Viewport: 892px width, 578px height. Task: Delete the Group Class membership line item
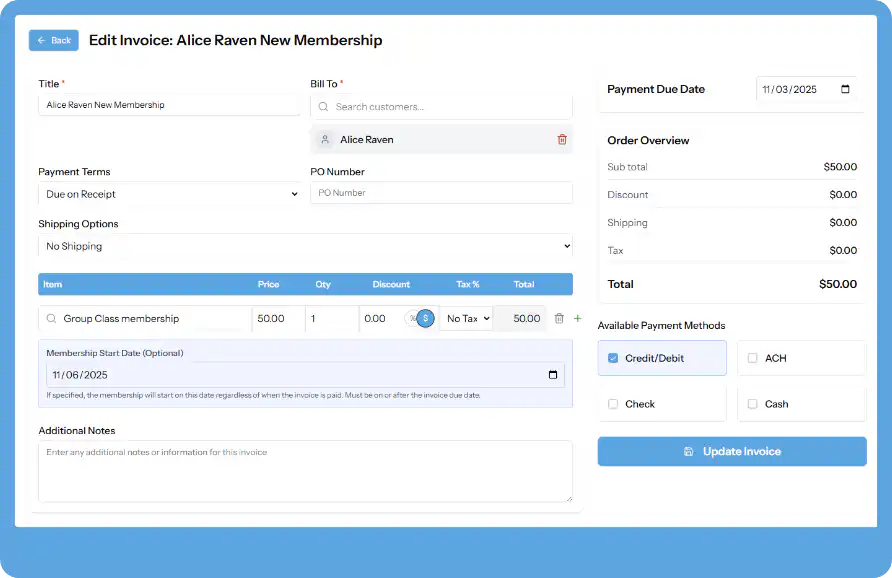(559, 318)
